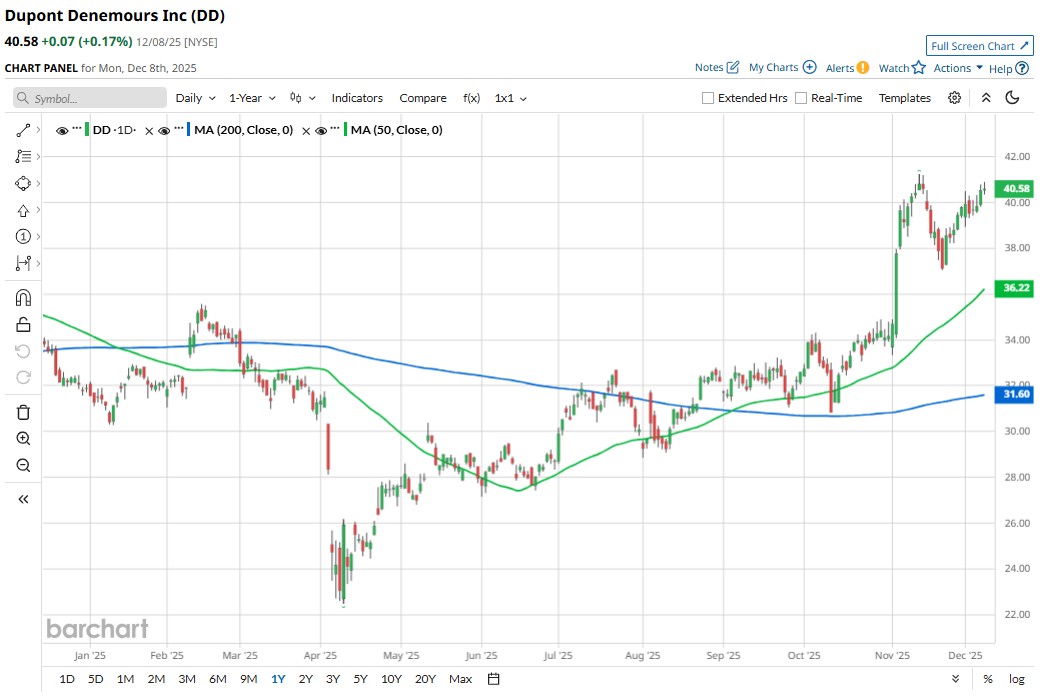Open the My Charts link
The height and width of the screenshot is (700, 1049).
point(782,68)
